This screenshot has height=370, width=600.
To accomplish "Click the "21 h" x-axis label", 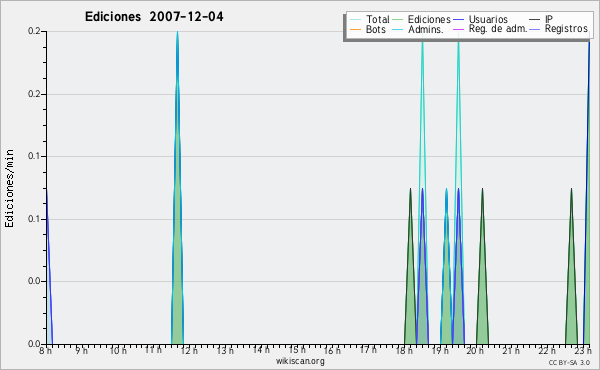I will 511,350.
